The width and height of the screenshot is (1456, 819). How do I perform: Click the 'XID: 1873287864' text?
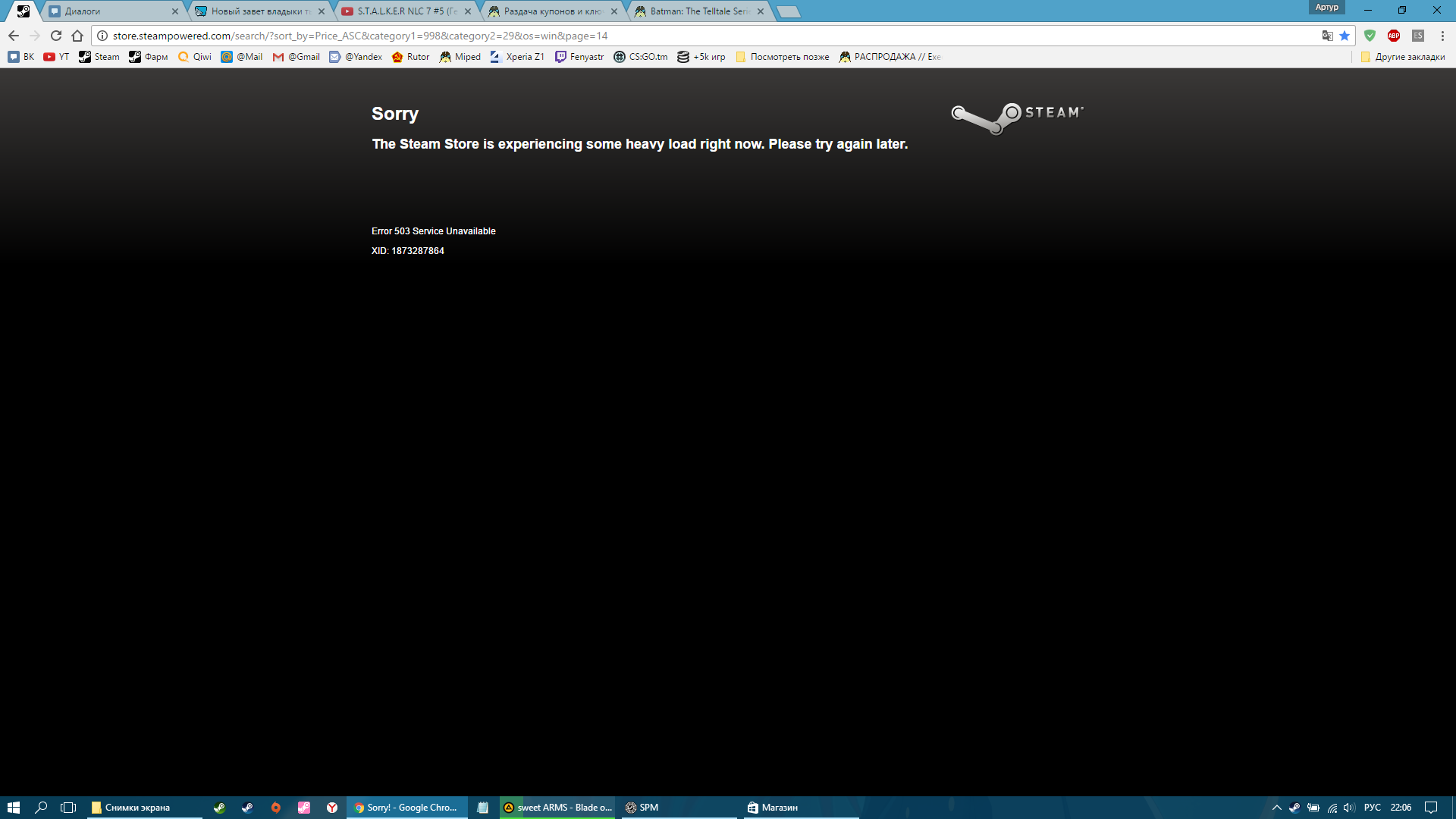pyautogui.click(x=408, y=251)
